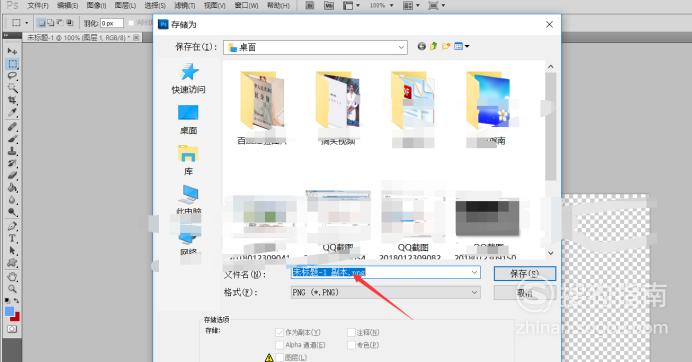
Task: Select the Horizontal Type tool
Action: coord(12,238)
